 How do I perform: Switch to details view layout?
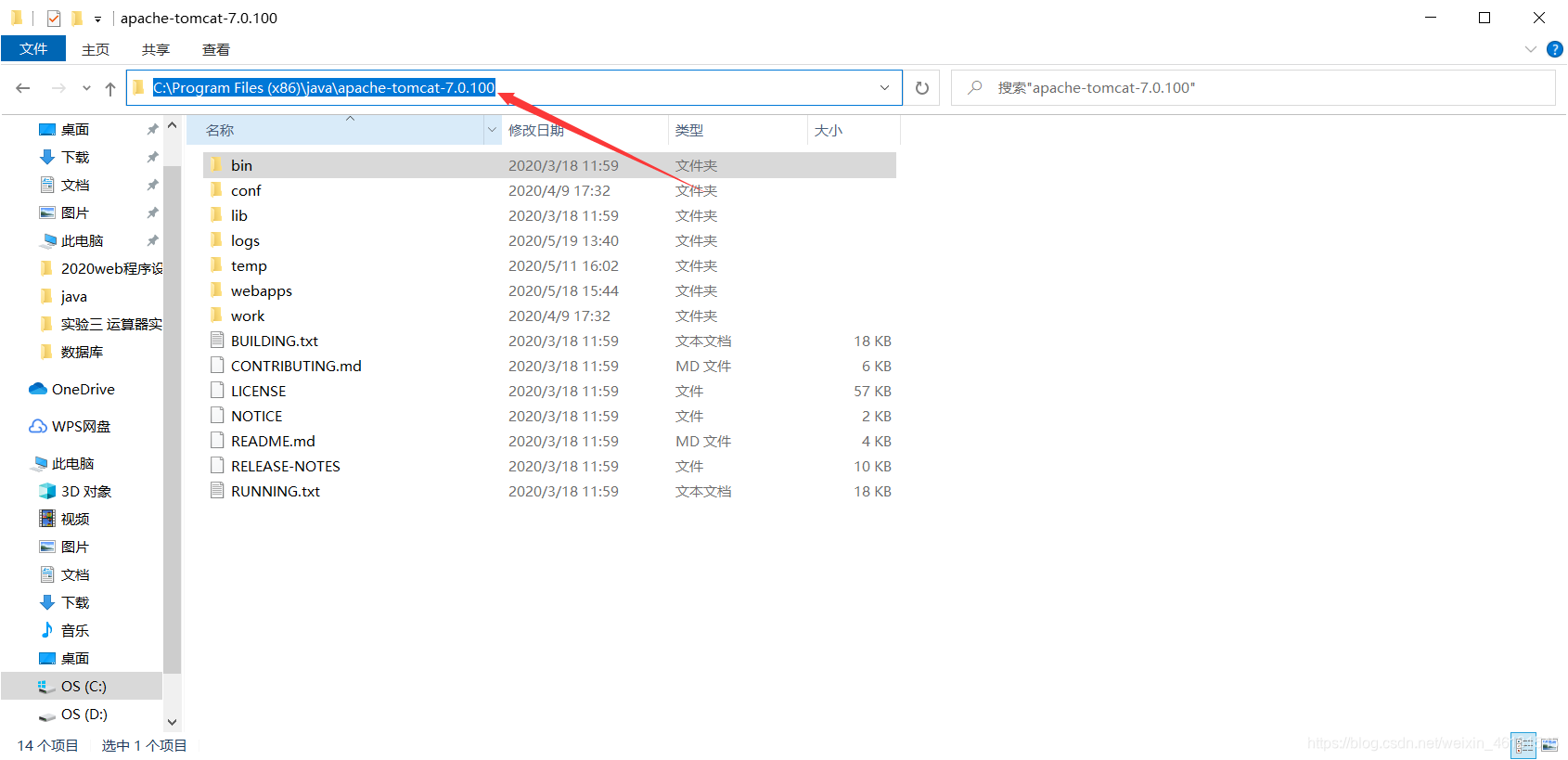tap(1523, 745)
